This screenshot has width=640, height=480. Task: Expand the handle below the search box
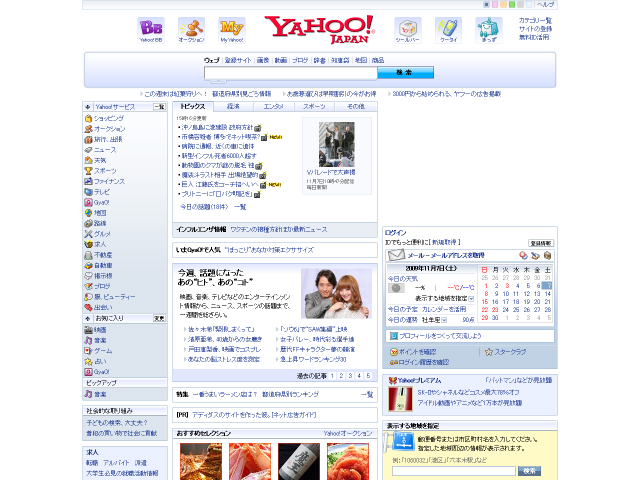point(218,81)
